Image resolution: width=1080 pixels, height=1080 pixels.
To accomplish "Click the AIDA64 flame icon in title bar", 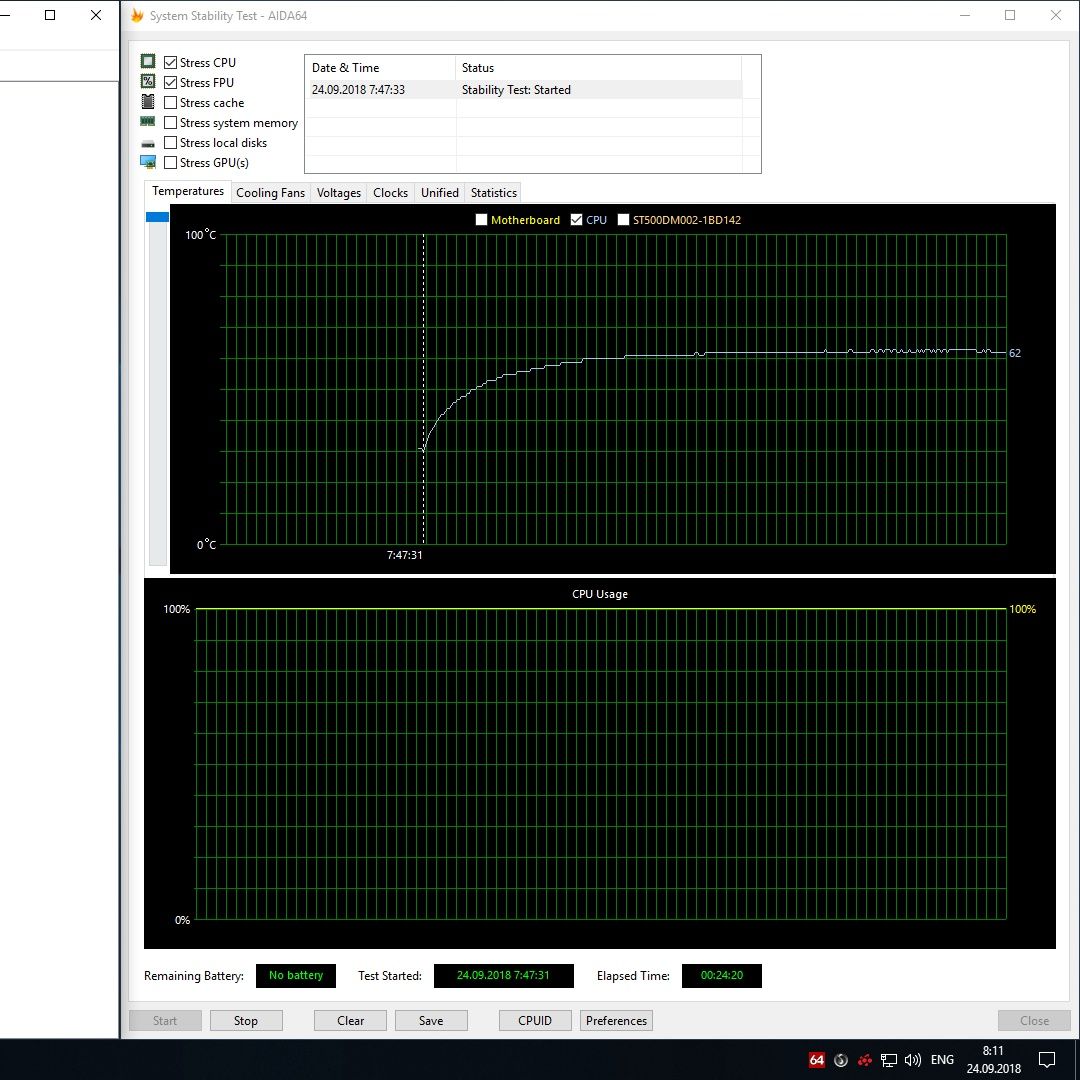I will point(137,15).
